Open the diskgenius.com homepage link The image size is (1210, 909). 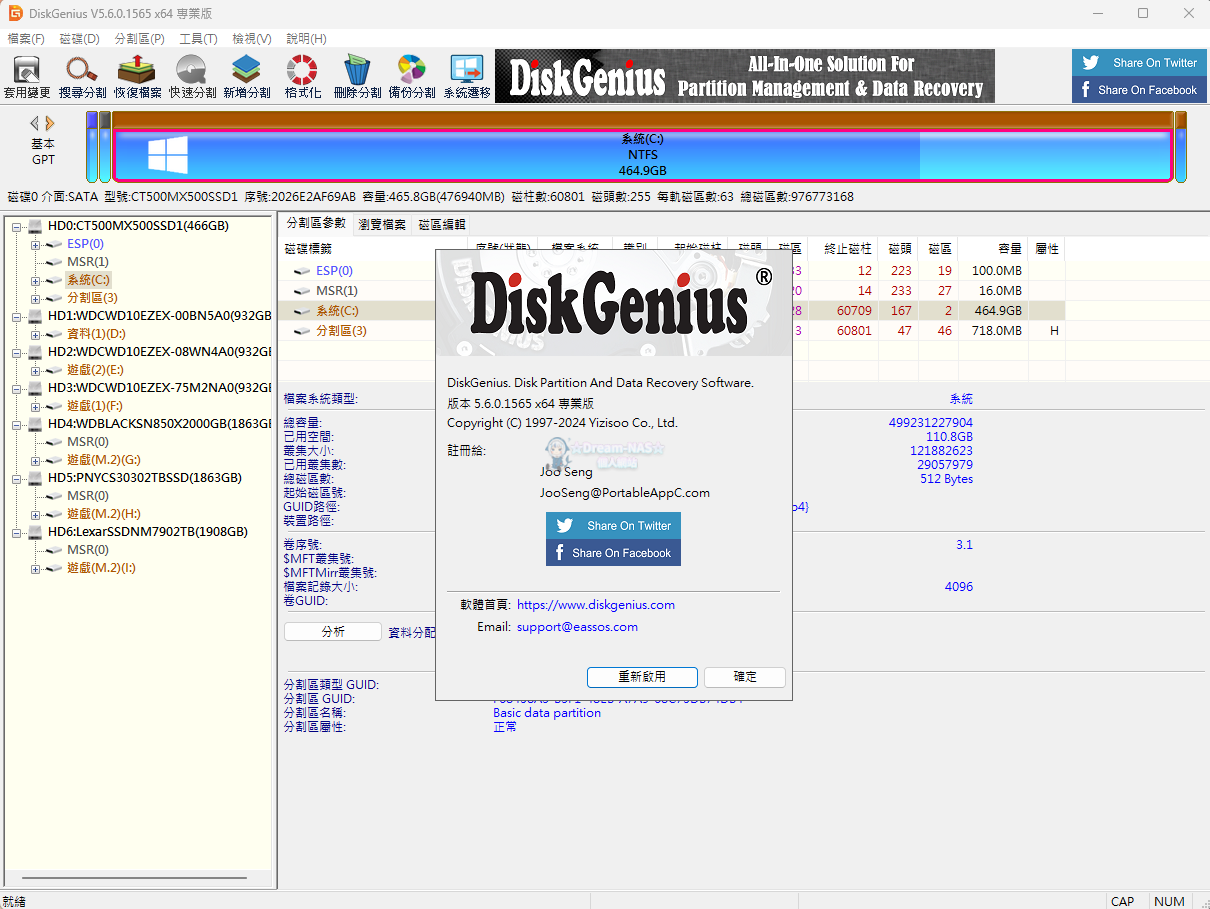[x=594, y=604]
